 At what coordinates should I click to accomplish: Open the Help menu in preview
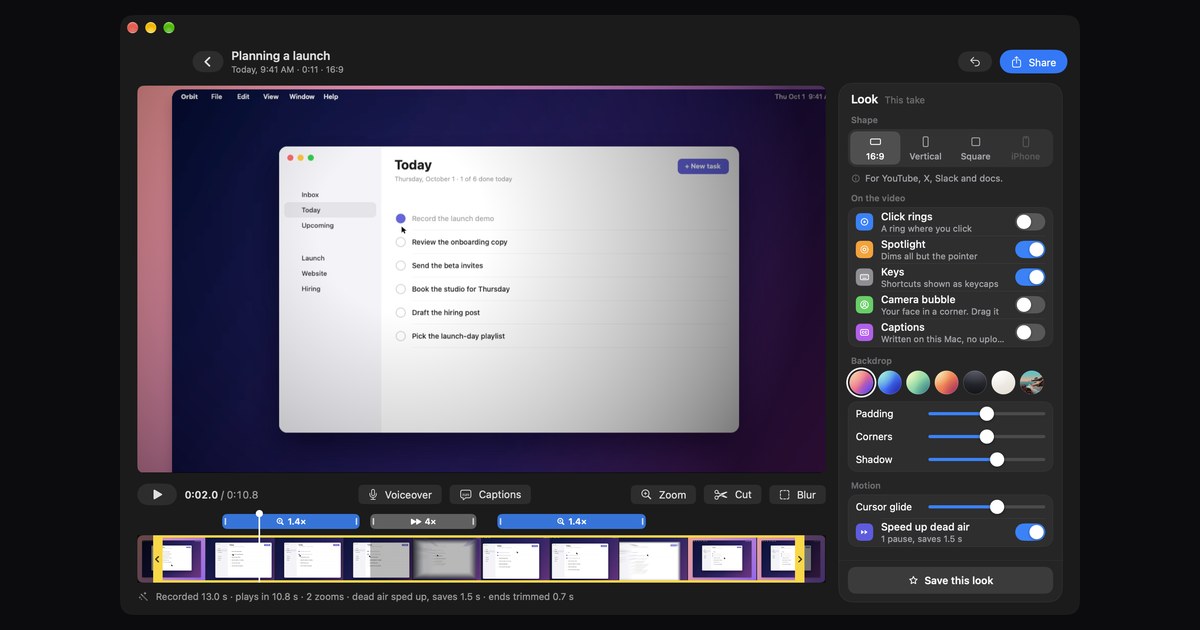coord(331,97)
